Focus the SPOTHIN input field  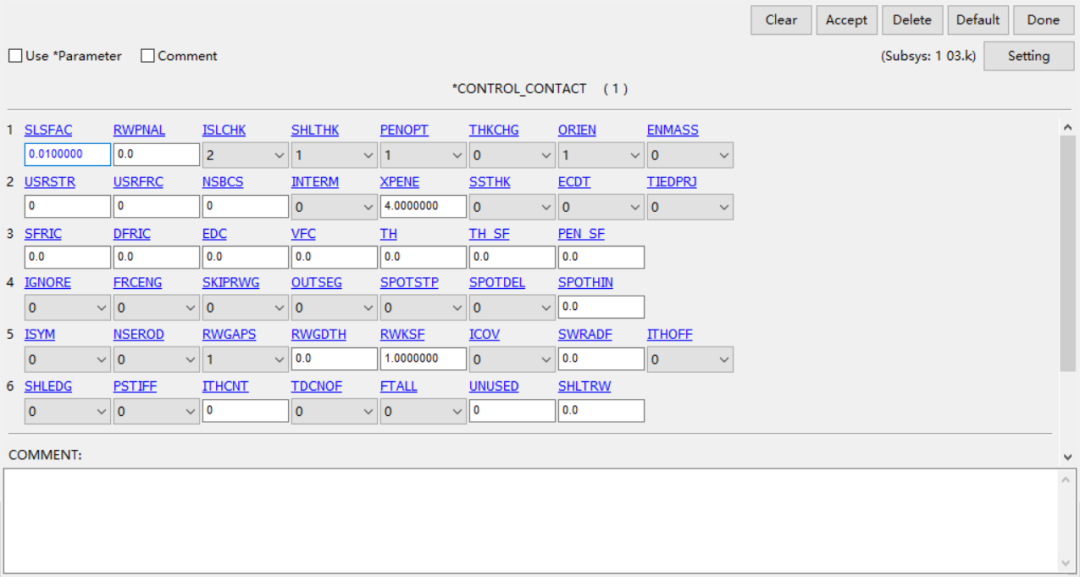pos(601,306)
